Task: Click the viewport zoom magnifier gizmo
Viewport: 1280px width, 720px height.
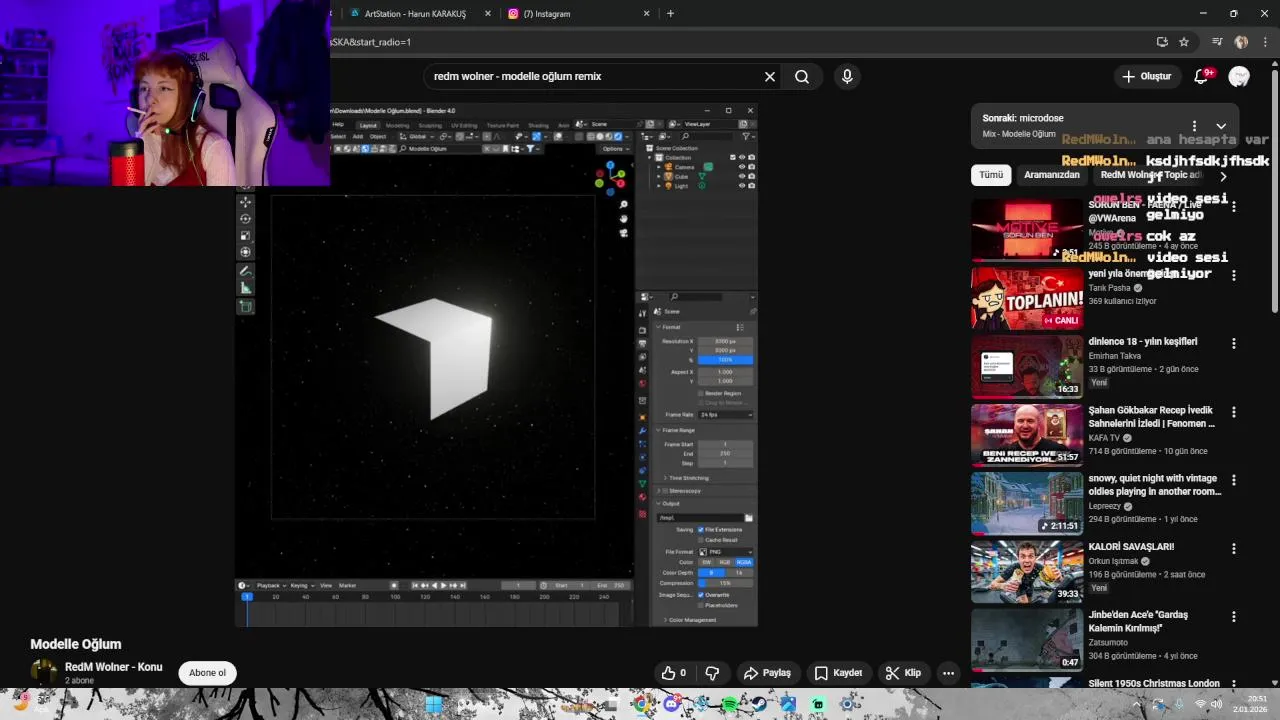Action: (623, 205)
